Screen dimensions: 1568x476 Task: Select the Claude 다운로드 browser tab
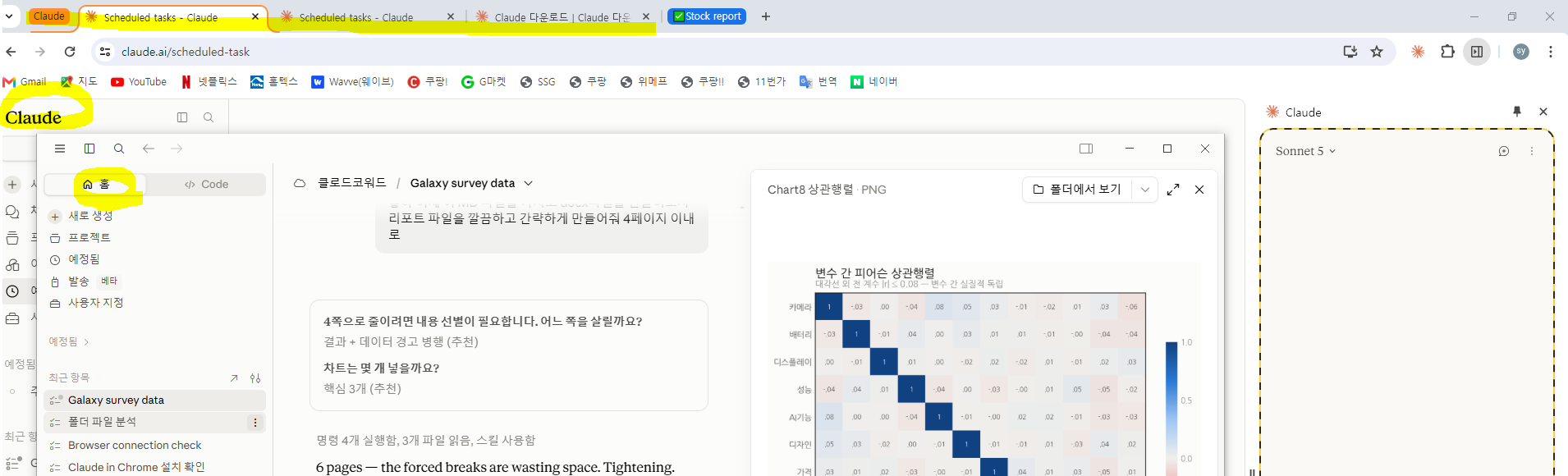click(x=562, y=17)
